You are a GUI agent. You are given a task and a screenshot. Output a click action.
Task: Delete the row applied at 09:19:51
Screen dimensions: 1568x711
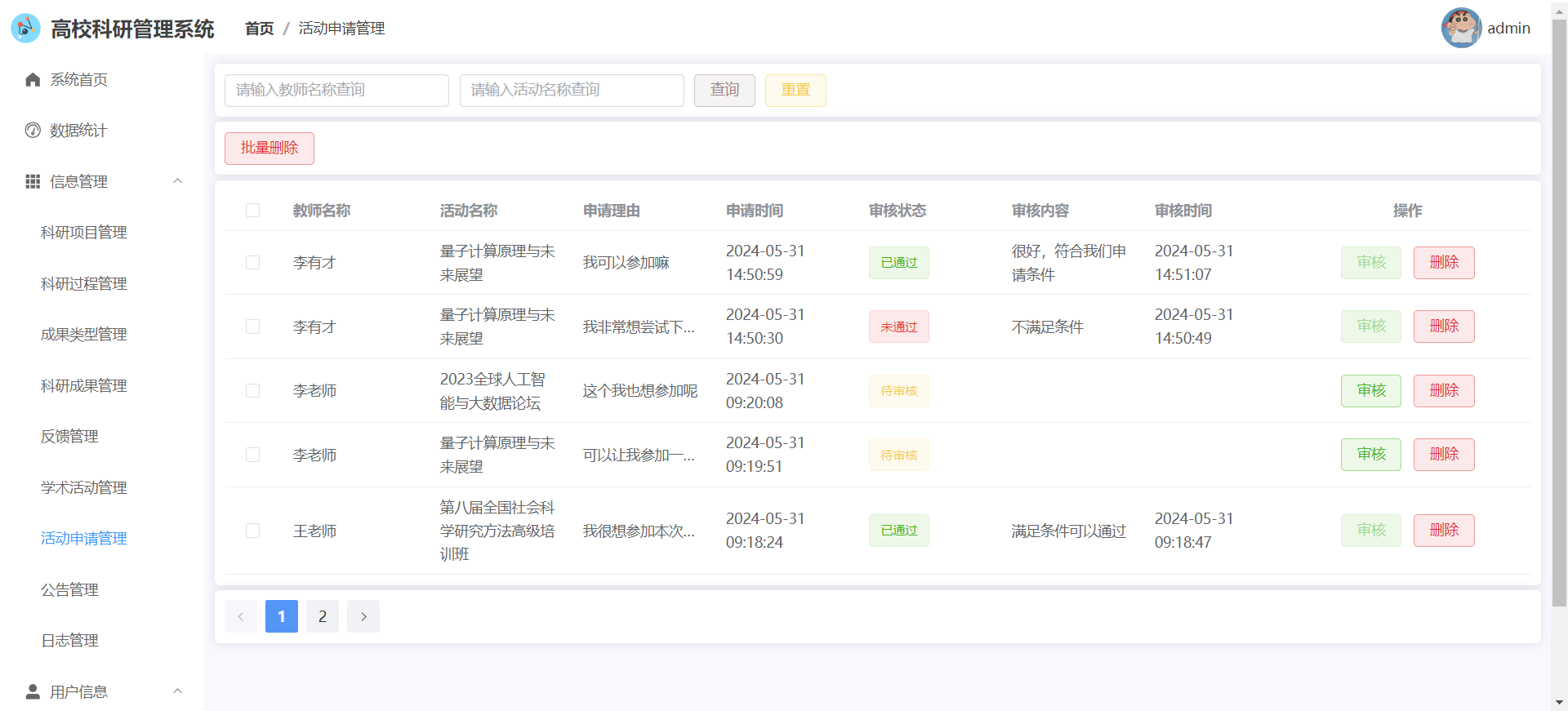(x=1444, y=454)
